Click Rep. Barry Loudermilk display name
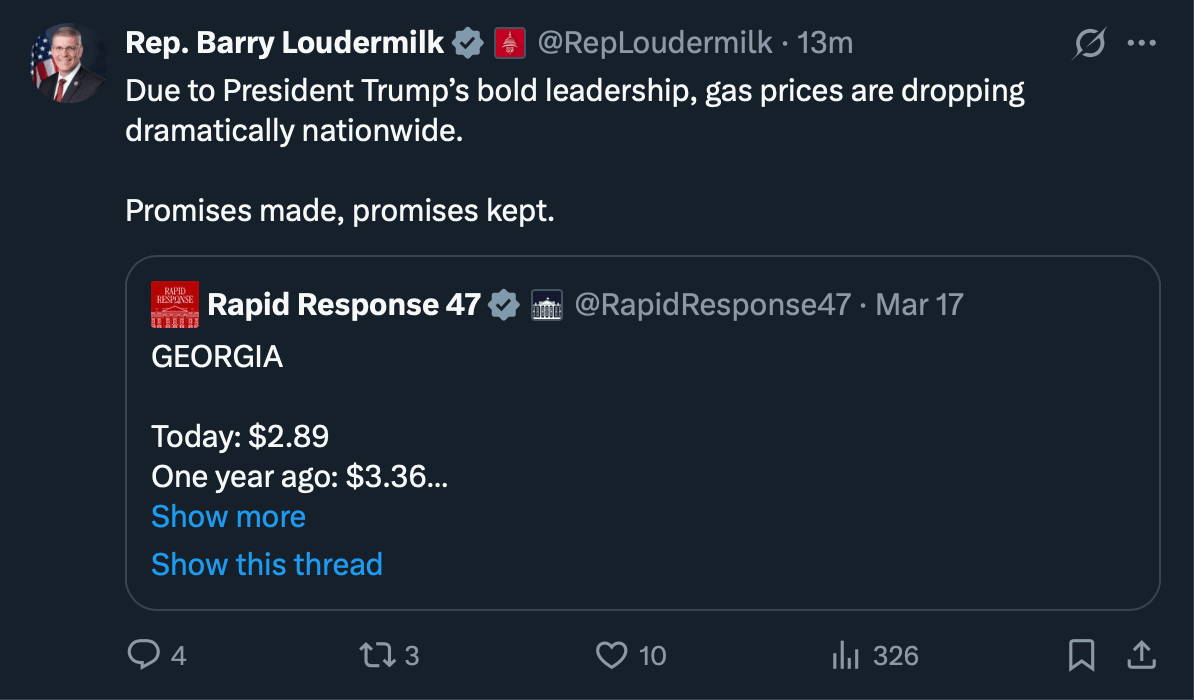Viewport: 1194px width, 700px height. (285, 43)
